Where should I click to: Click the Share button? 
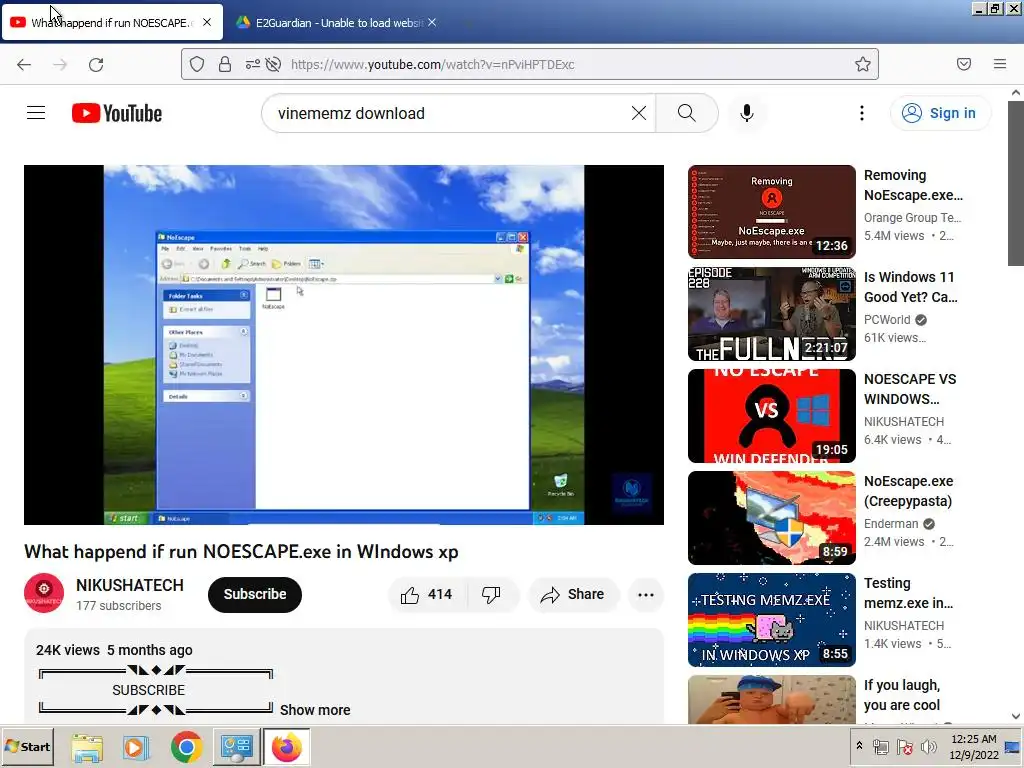click(573, 594)
